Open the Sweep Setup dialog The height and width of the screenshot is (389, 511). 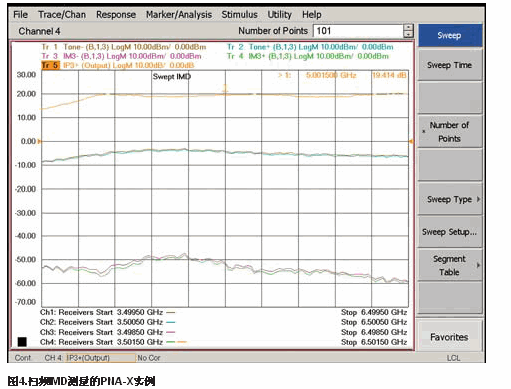tap(450, 232)
